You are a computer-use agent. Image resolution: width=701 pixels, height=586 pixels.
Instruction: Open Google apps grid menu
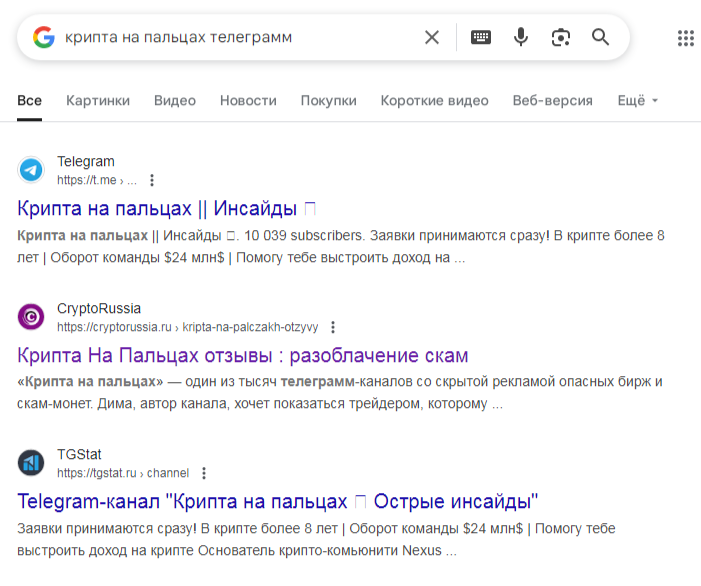(686, 38)
